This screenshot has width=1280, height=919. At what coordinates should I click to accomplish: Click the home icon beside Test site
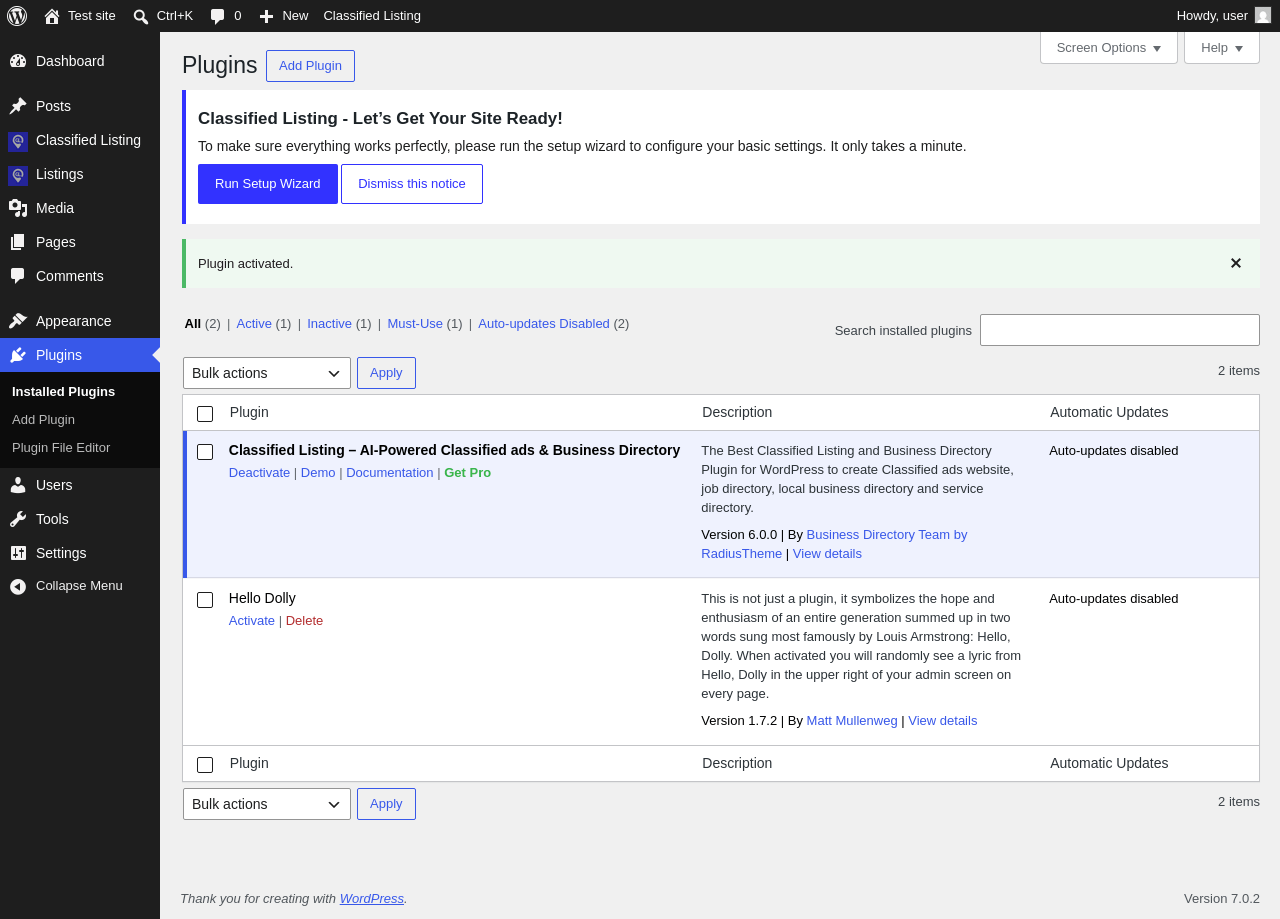point(52,16)
